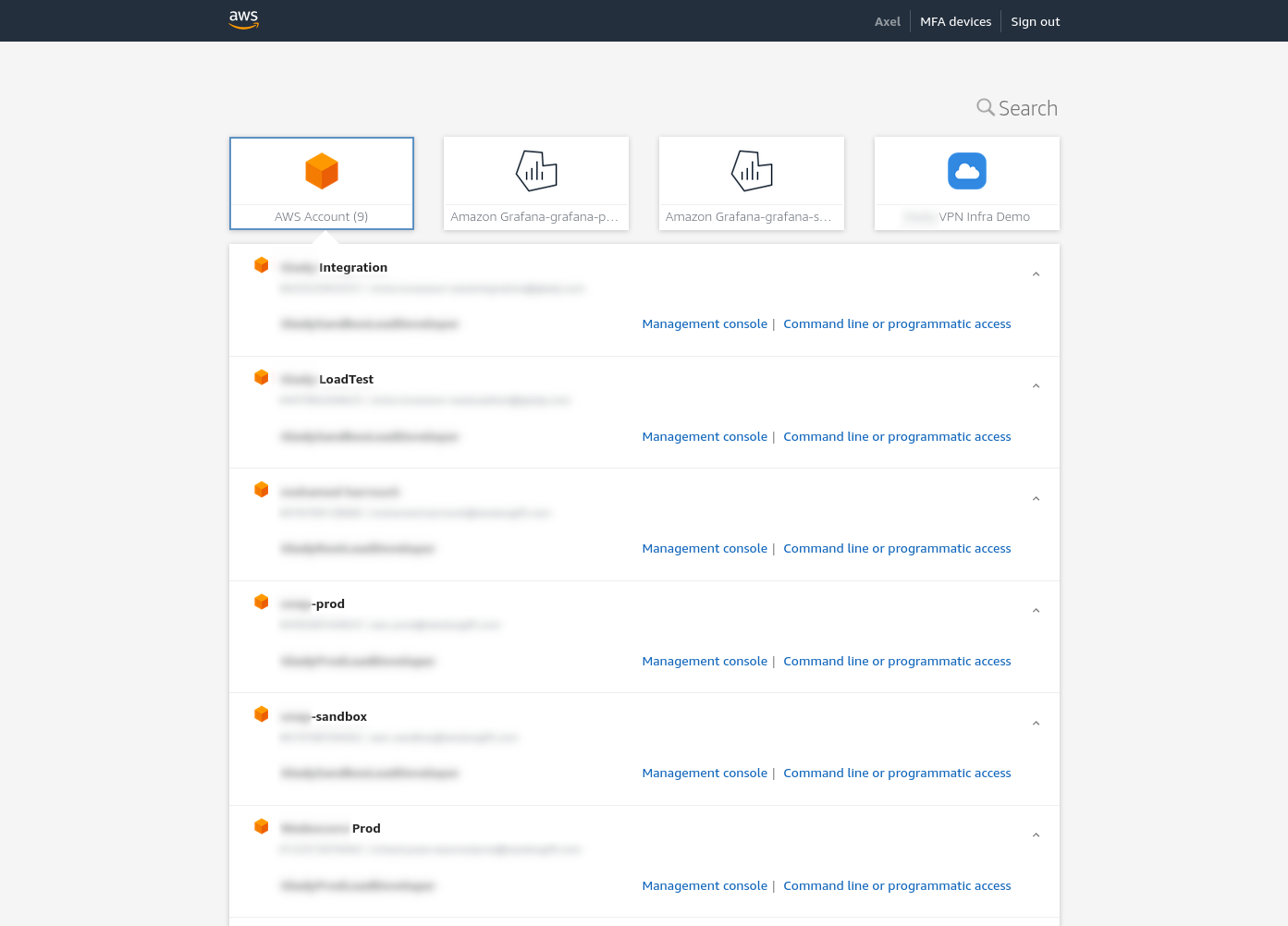Click cube icon beside -sandbox account

(x=262, y=714)
